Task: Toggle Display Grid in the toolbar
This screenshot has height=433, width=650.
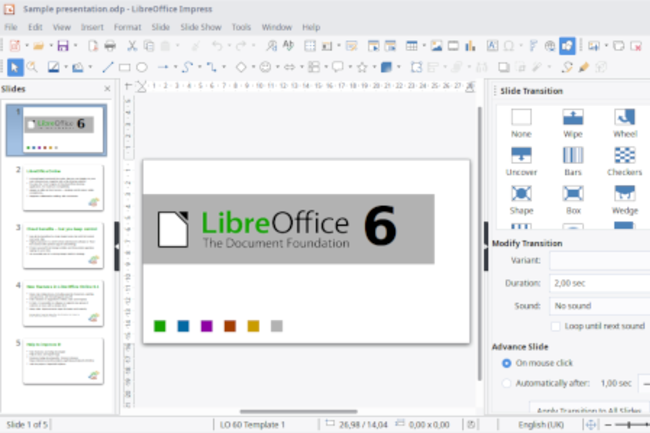Action: point(310,46)
